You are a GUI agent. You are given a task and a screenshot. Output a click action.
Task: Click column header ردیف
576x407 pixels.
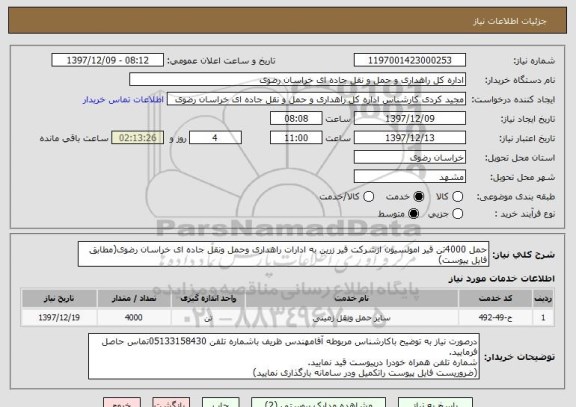[x=543, y=299]
